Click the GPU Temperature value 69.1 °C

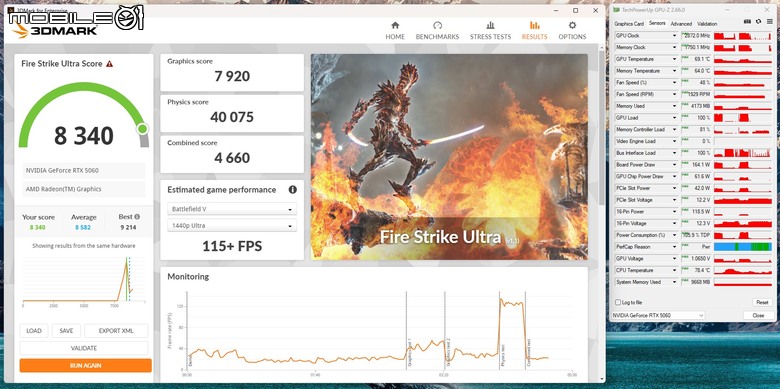pyautogui.click(x=702, y=59)
